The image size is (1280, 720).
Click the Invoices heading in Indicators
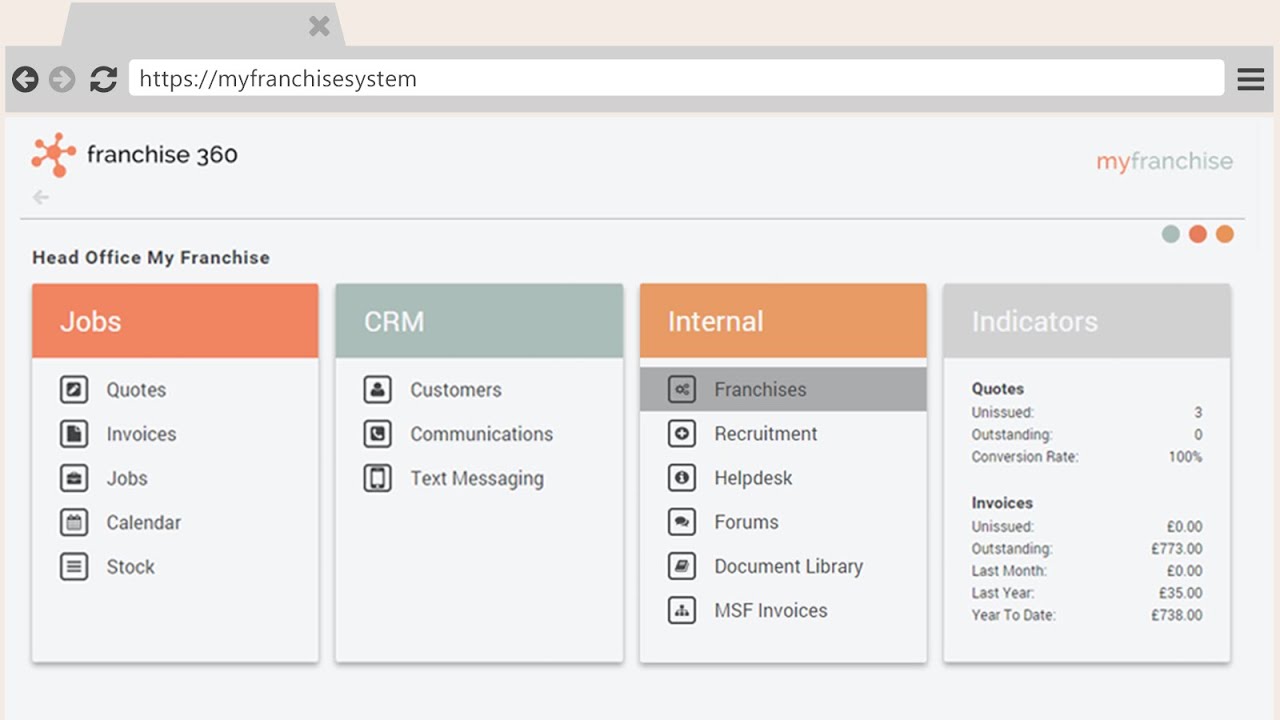1002,503
